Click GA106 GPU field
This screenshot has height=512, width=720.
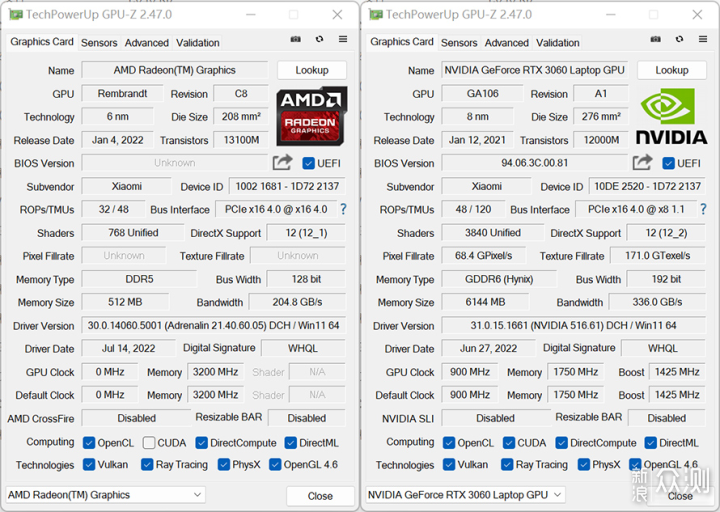482,93
